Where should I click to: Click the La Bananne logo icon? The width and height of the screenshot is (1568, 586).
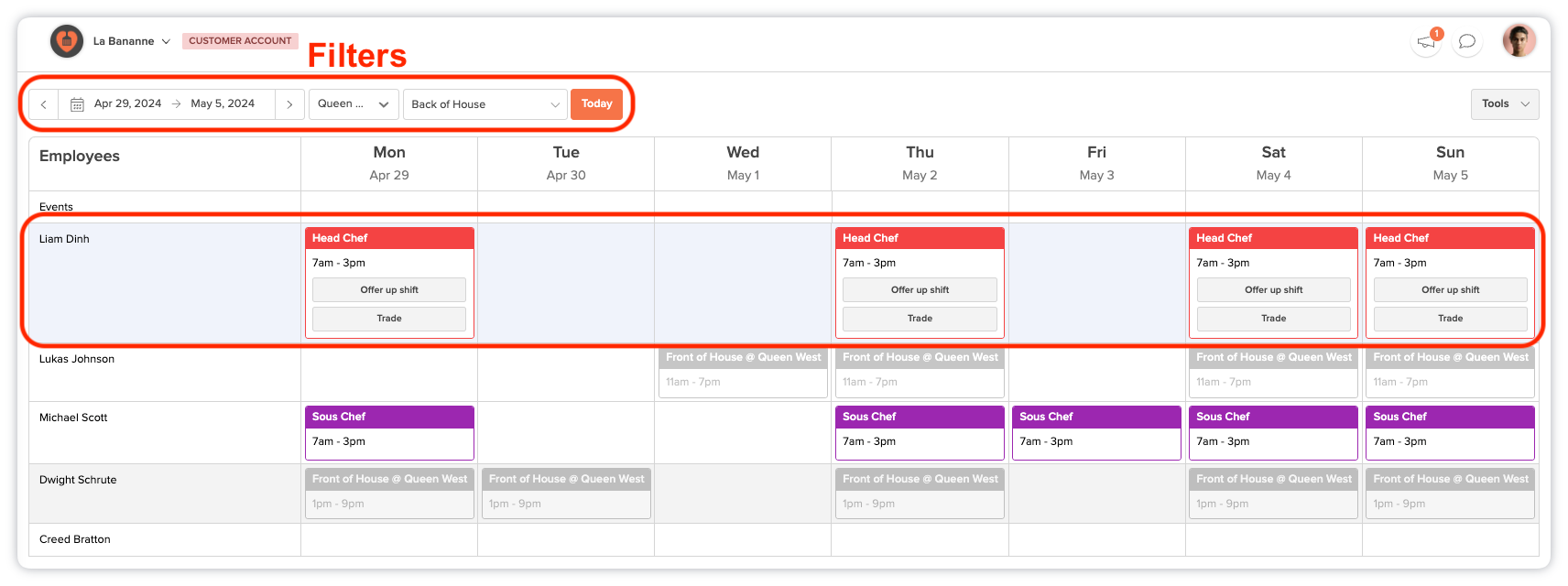point(66,41)
